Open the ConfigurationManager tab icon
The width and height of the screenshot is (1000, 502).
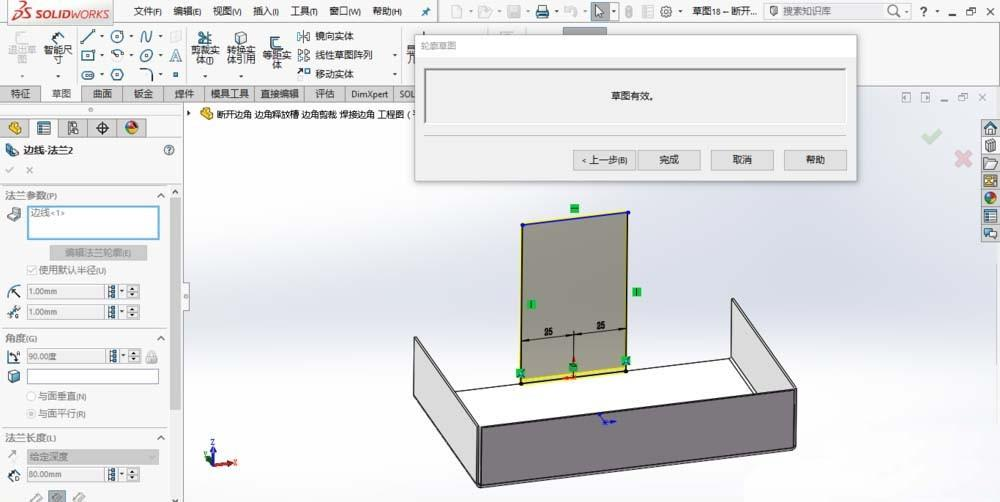[x=73, y=128]
